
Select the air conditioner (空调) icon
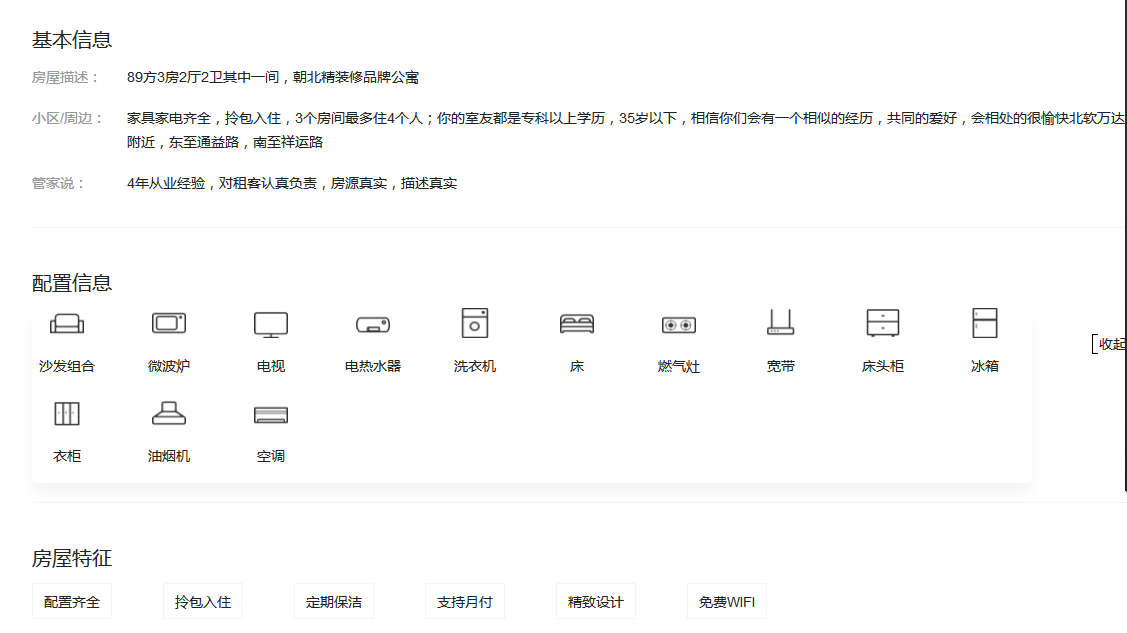pyautogui.click(x=271, y=415)
